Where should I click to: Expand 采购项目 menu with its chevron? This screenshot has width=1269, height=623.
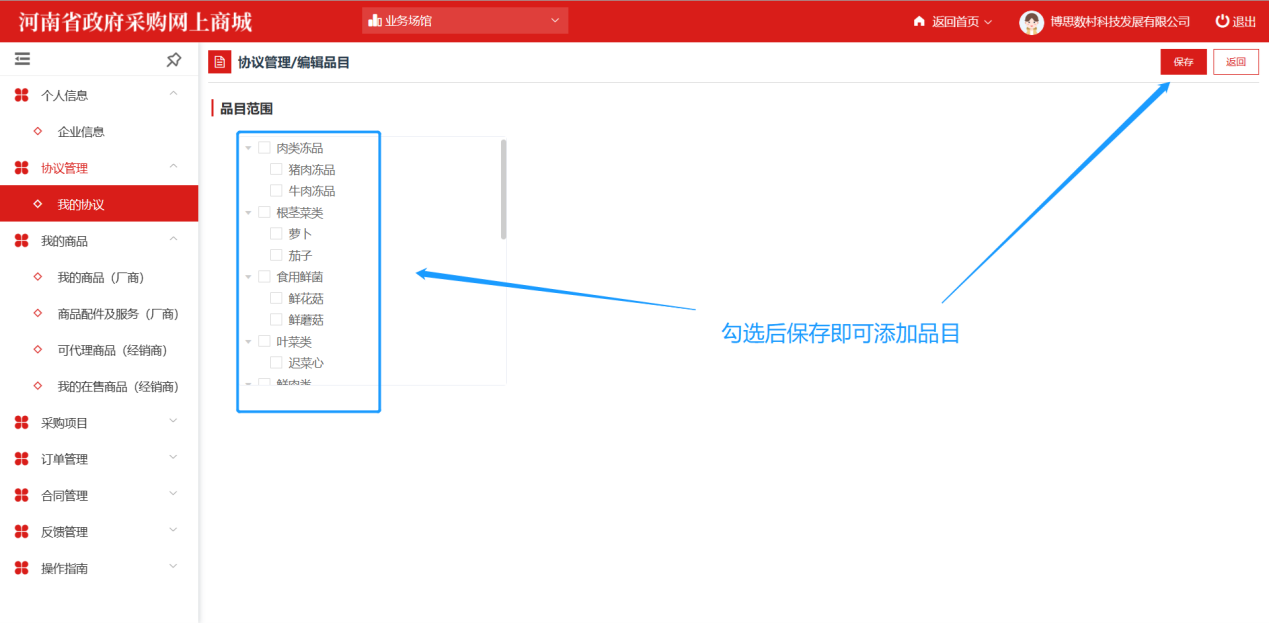click(x=173, y=421)
